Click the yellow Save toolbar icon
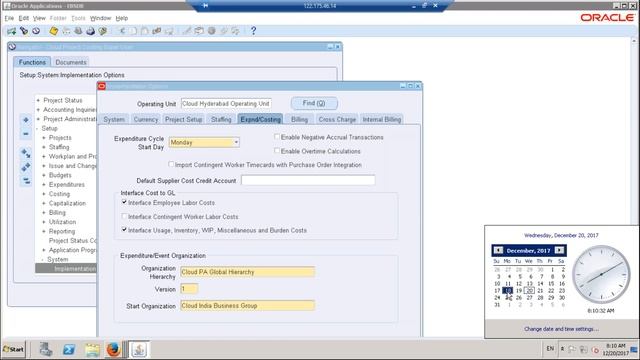 [53, 31]
